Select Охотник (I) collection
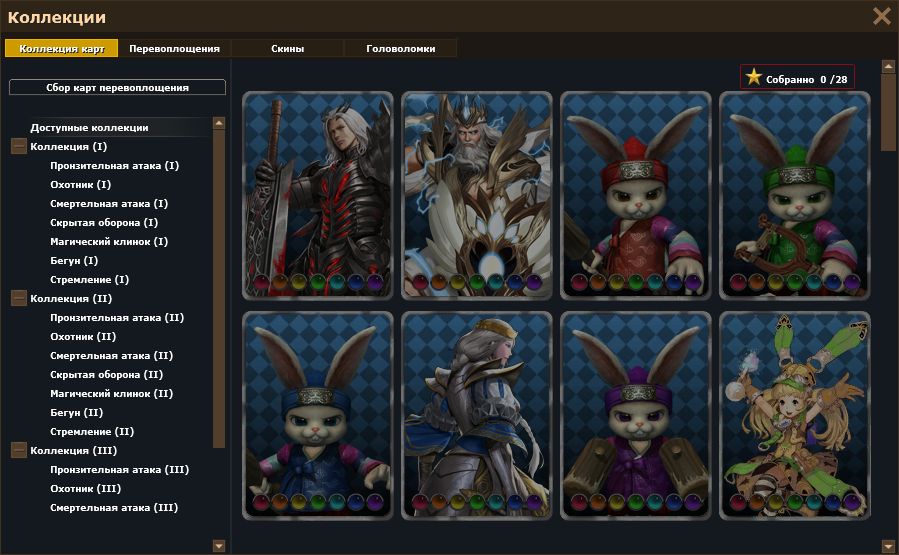Screen dimensions: 899x555 click(x=80, y=184)
